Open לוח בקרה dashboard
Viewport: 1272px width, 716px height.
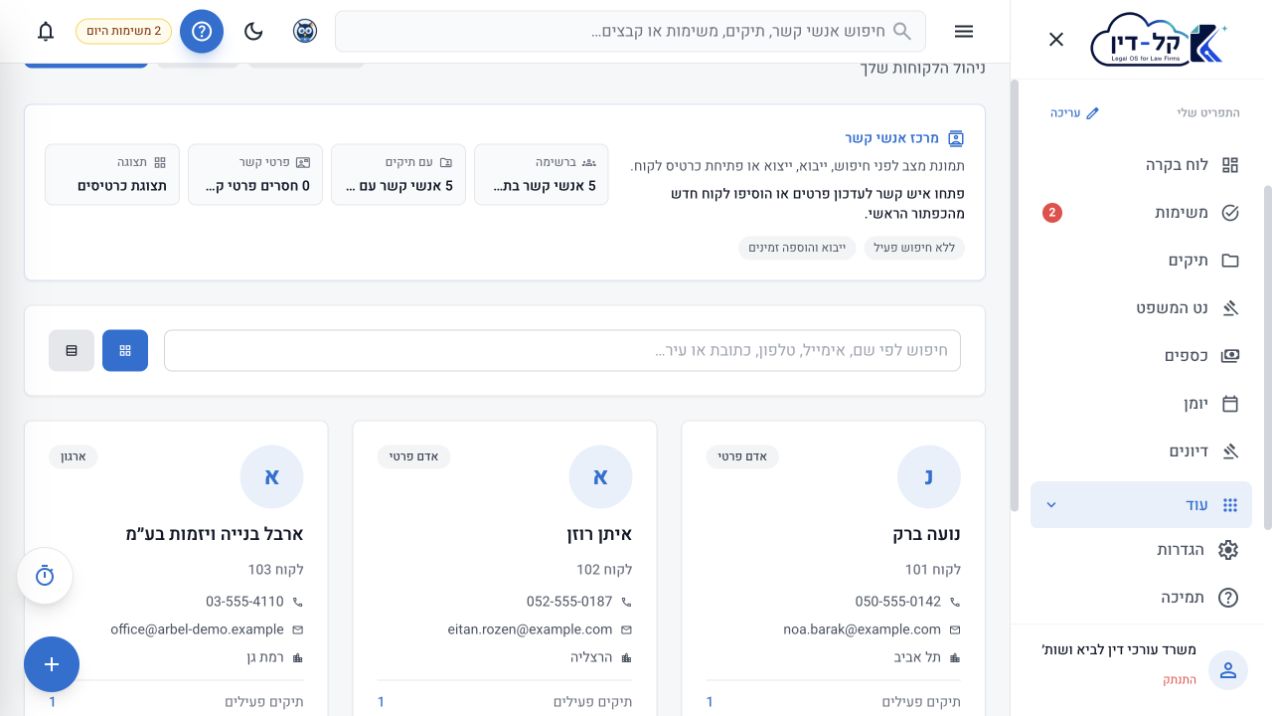click(x=1141, y=165)
